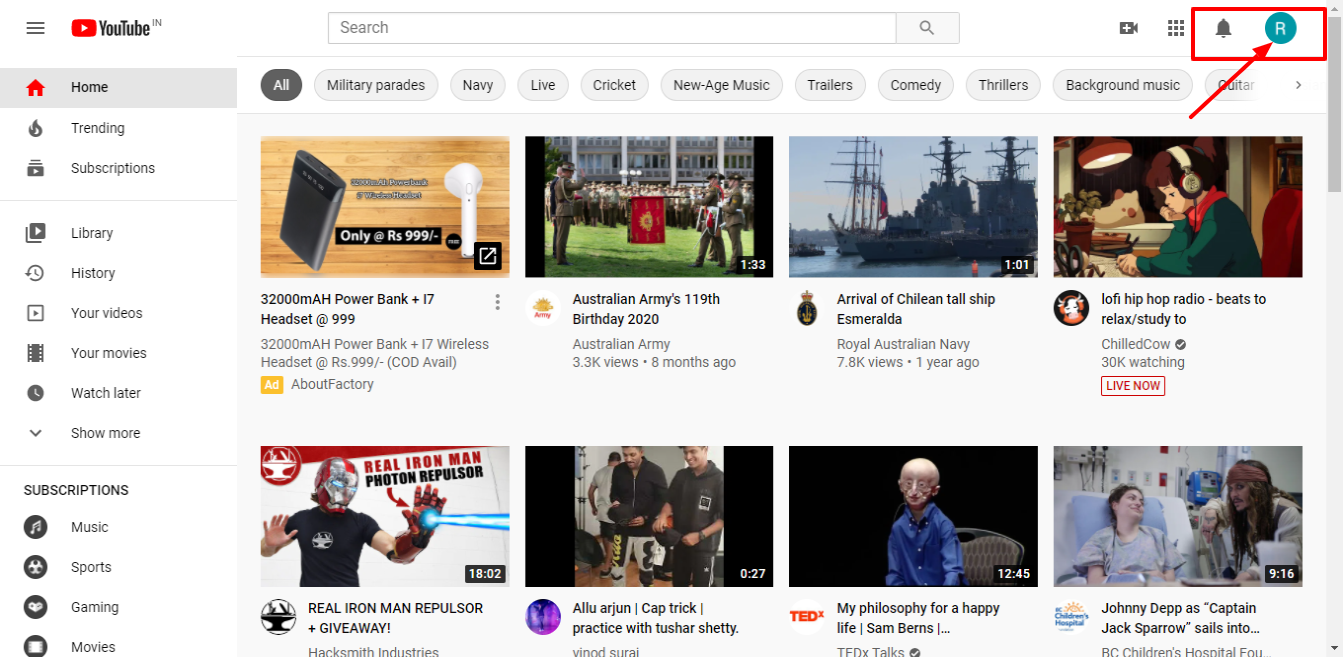Viewport: 1343px width, 657px height.
Task: Click the ad external link icon
Action: click(x=487, y=256)
